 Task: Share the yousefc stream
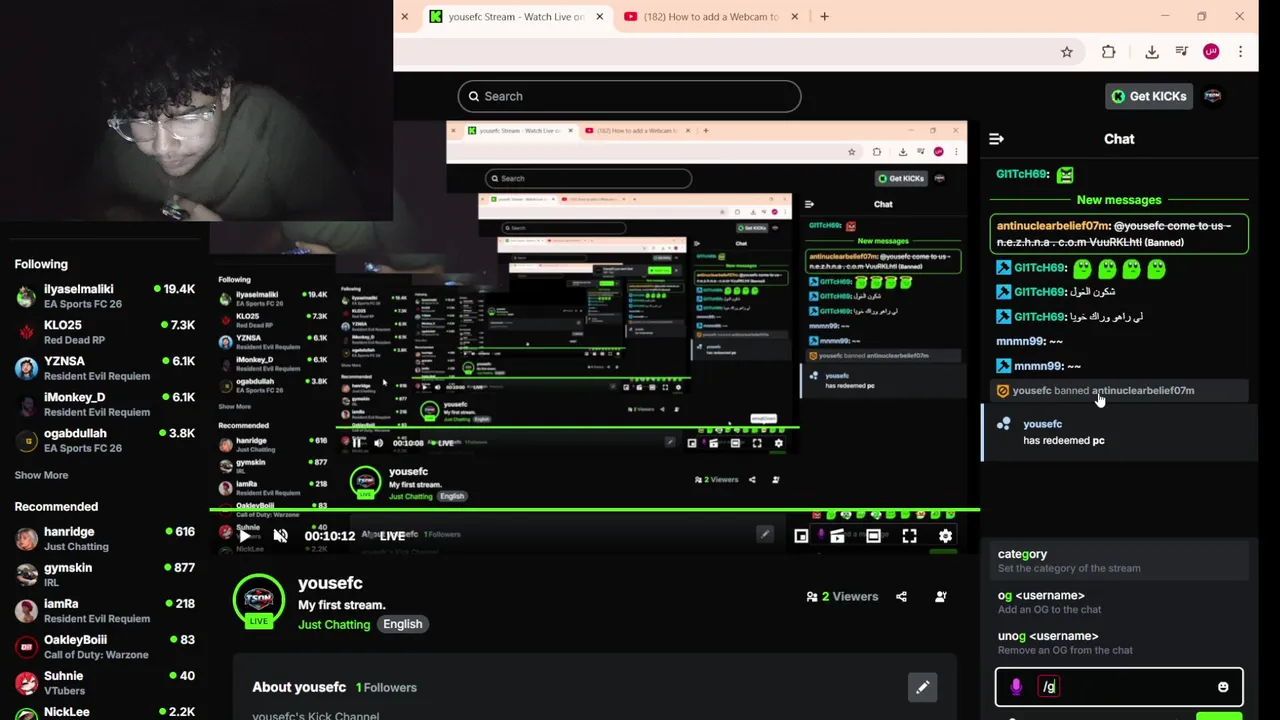pos(901,596)
